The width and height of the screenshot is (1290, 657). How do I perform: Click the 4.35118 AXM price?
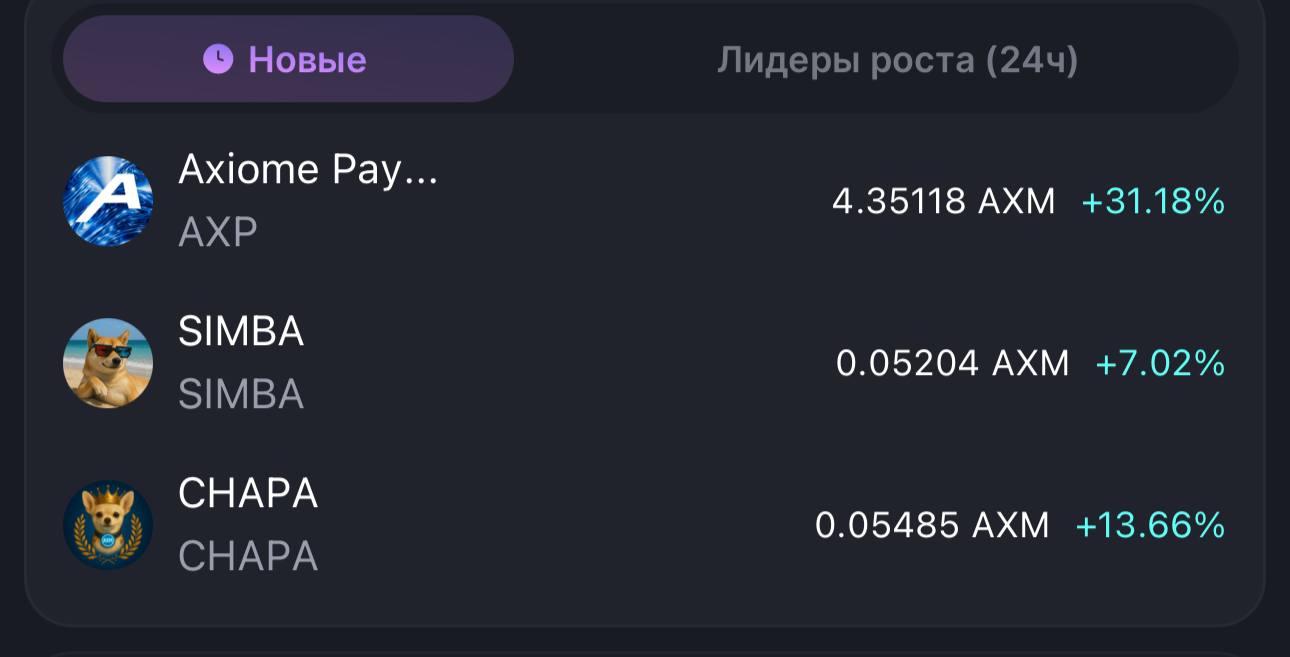pyautogui.click(x=944, y=201)
